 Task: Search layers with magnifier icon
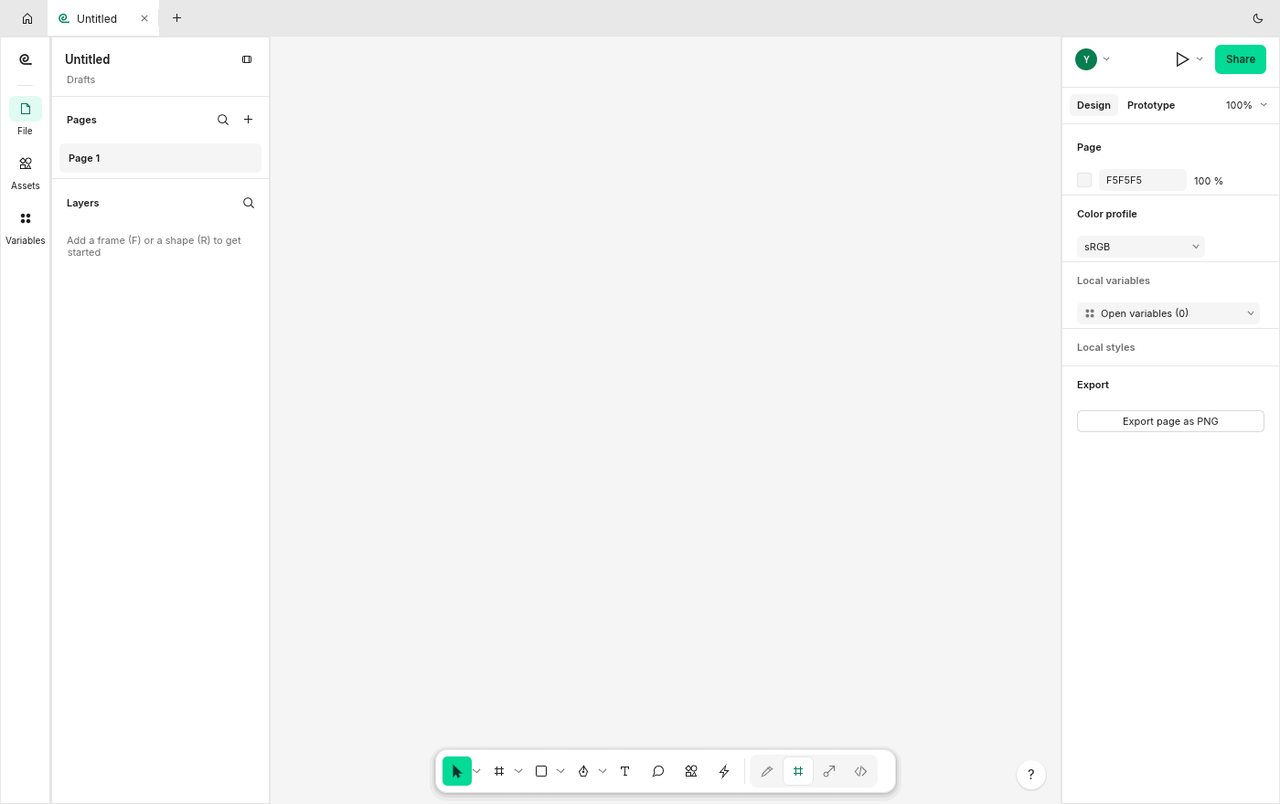[x=248, y=202]
